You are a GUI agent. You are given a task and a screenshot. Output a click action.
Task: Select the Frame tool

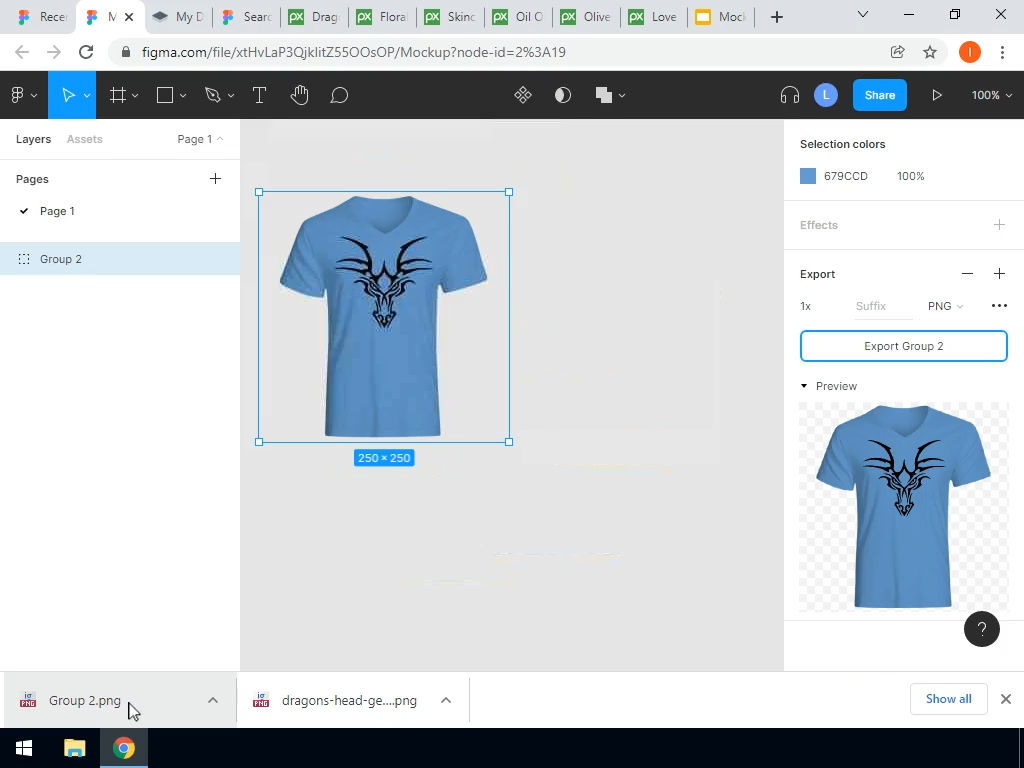(x=118, y=95)
